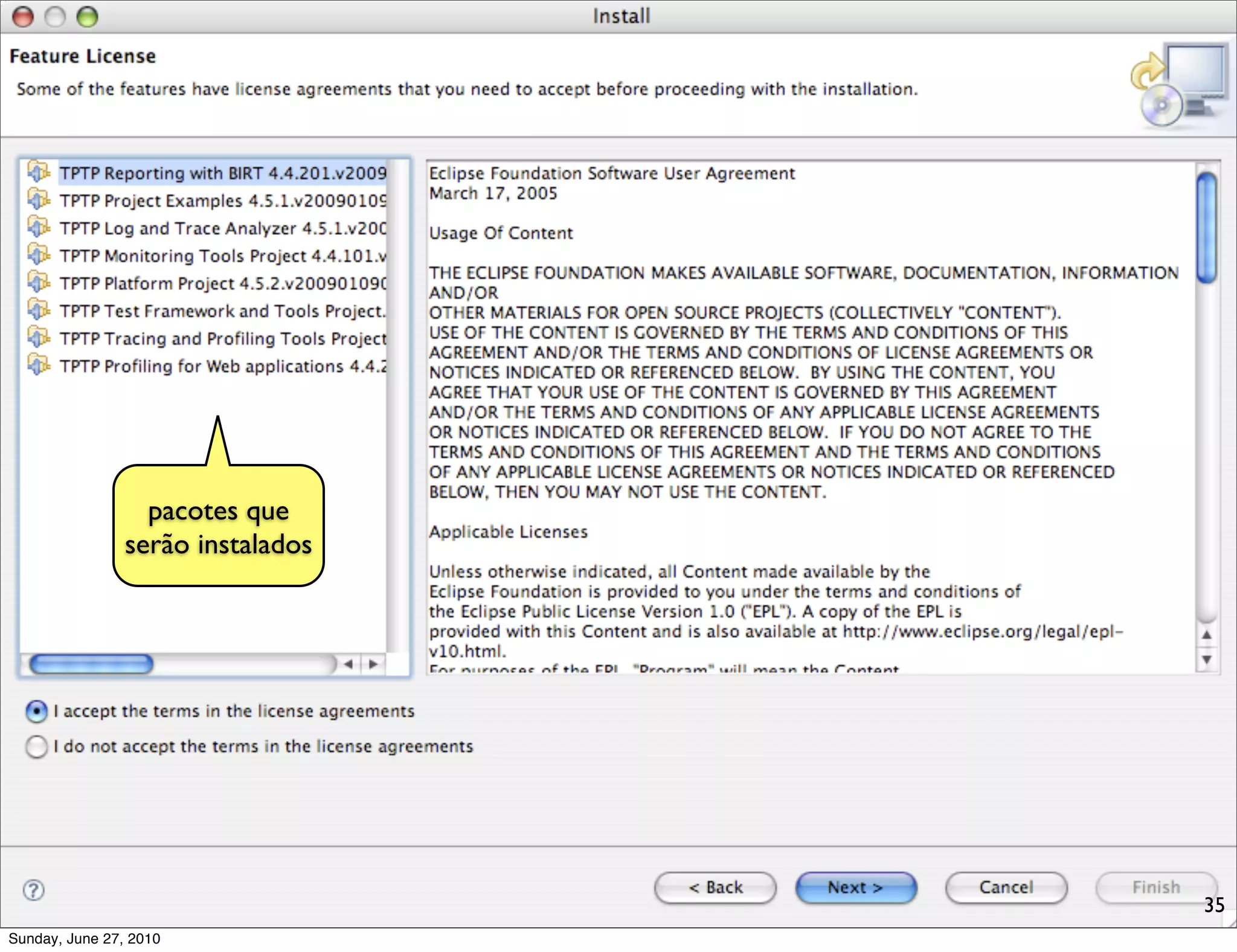Select TPTP Platform Project 4.5.2 list entry
Image resolution: width=1237 pixels, height=952 pixels.
[x=222, y=283]
